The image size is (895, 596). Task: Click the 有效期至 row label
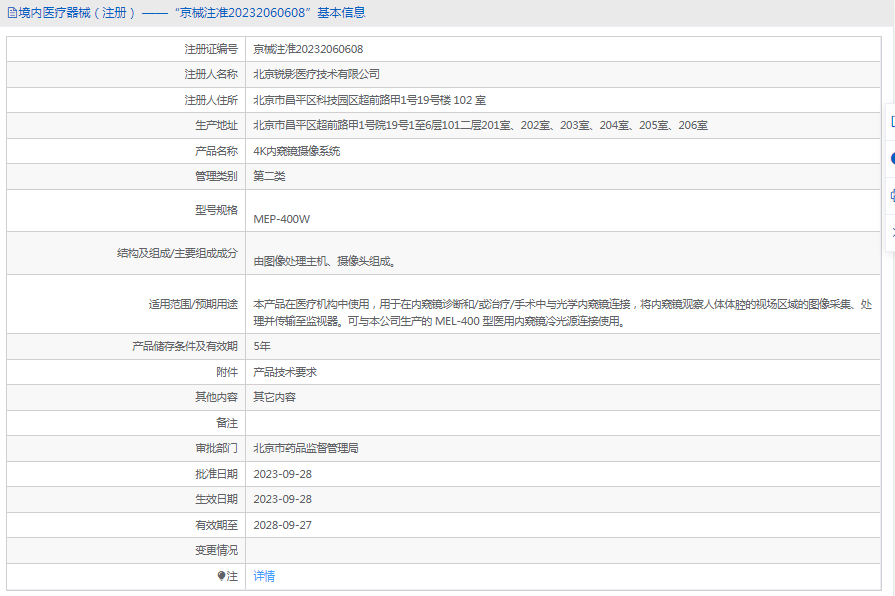point(216,525)
